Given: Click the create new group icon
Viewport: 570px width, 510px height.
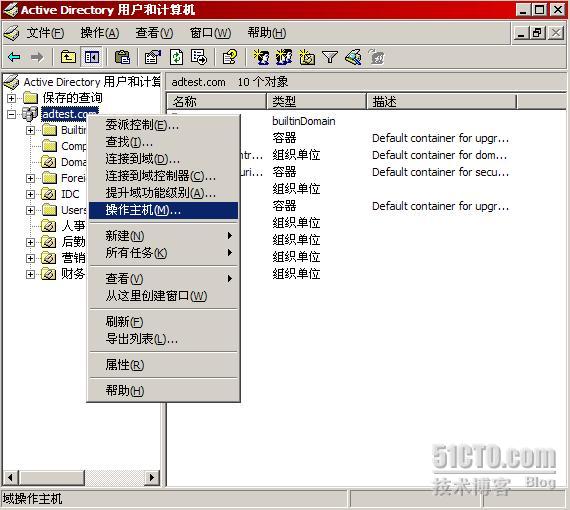Looking at the screenshot, I should (x=284, y=57).
